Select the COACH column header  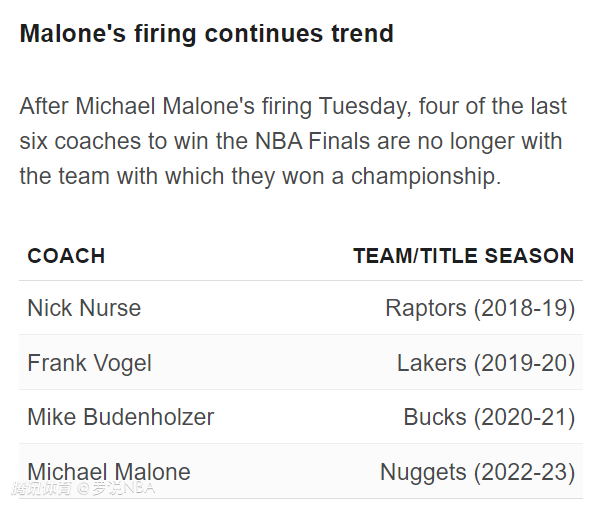(66, 256)
